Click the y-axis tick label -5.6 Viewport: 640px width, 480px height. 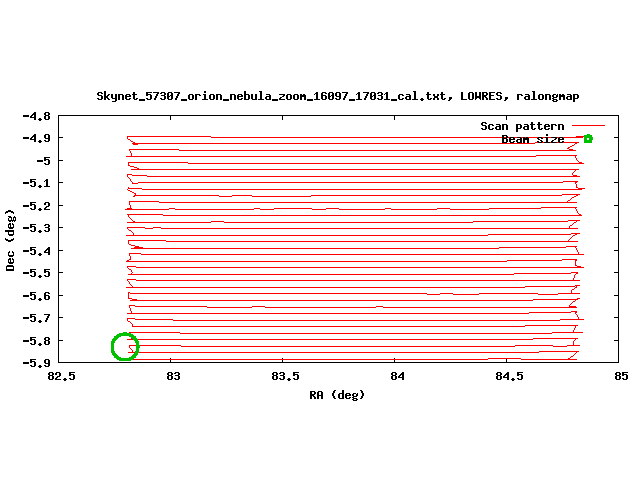pyautogui.click(x=36, y=296)
